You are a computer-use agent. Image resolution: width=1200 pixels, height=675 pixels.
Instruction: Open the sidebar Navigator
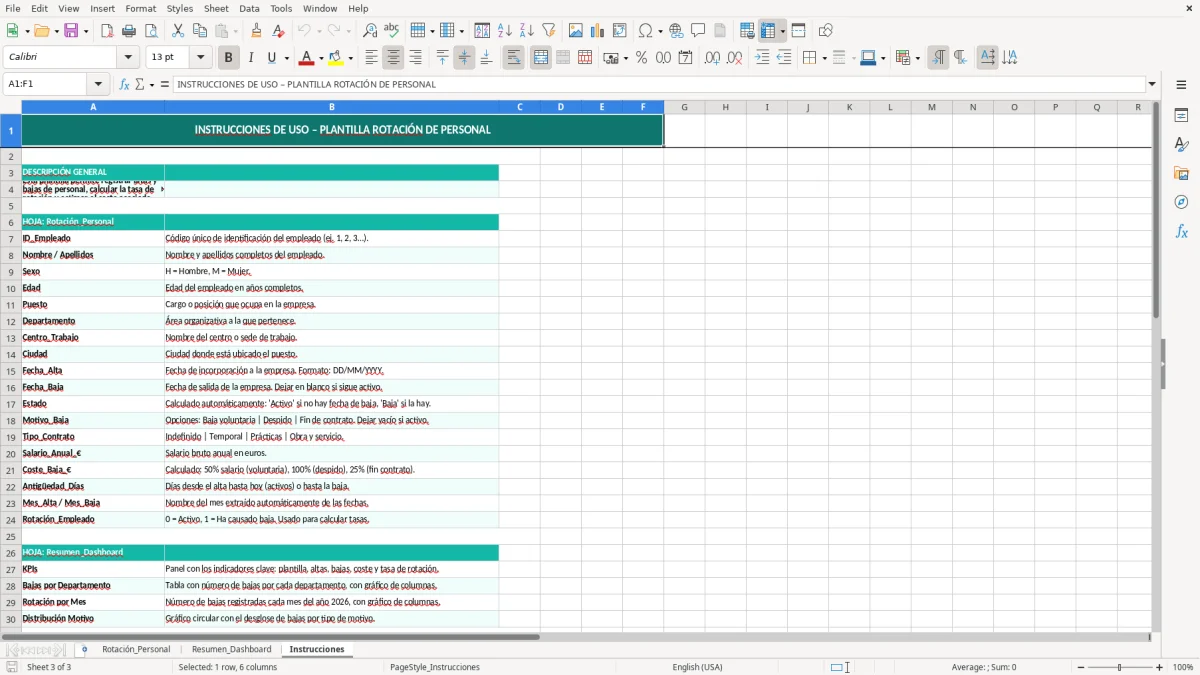click(1181, 203)
